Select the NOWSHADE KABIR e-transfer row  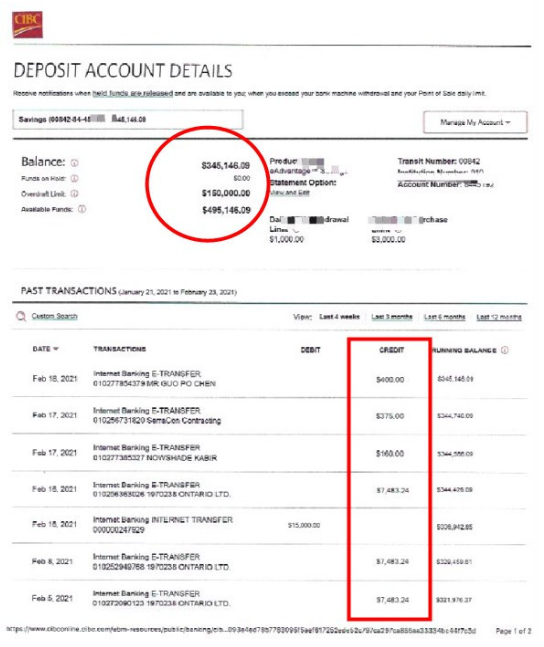click(x=270, y=453)
